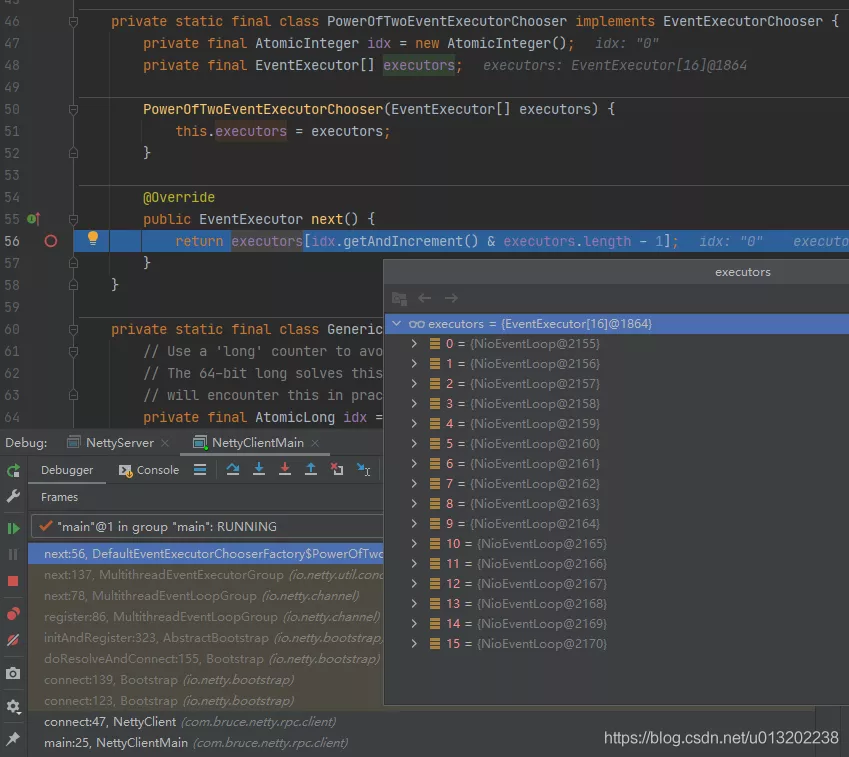
Task: Collapse the executors root node
Action: click(x=397, y=324)
